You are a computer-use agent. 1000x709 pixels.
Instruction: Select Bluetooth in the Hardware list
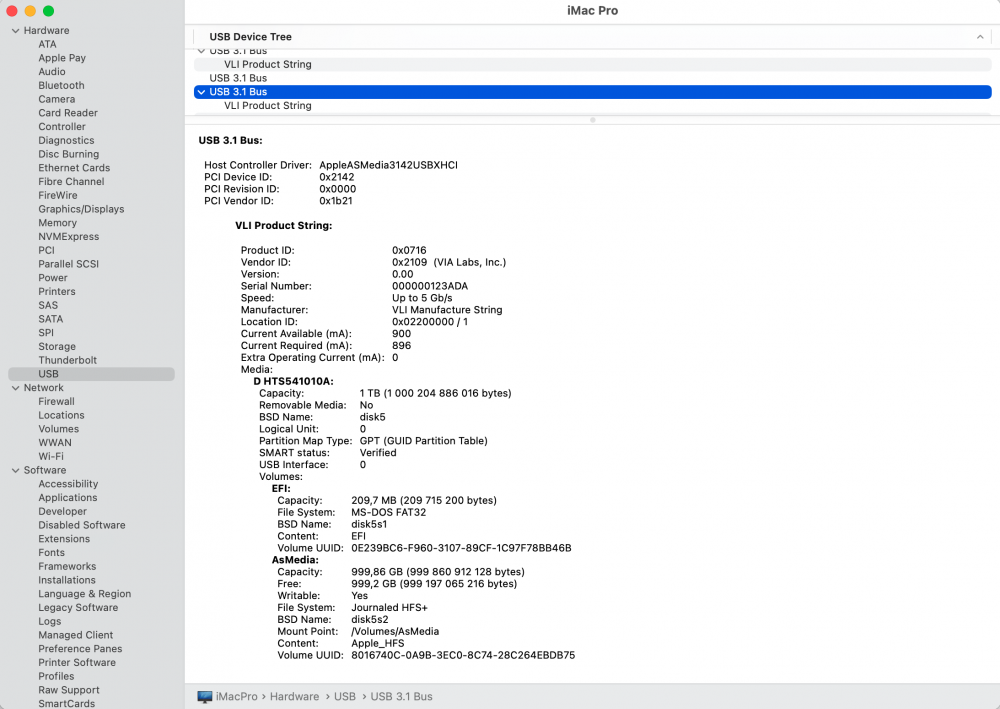(61, 85)
